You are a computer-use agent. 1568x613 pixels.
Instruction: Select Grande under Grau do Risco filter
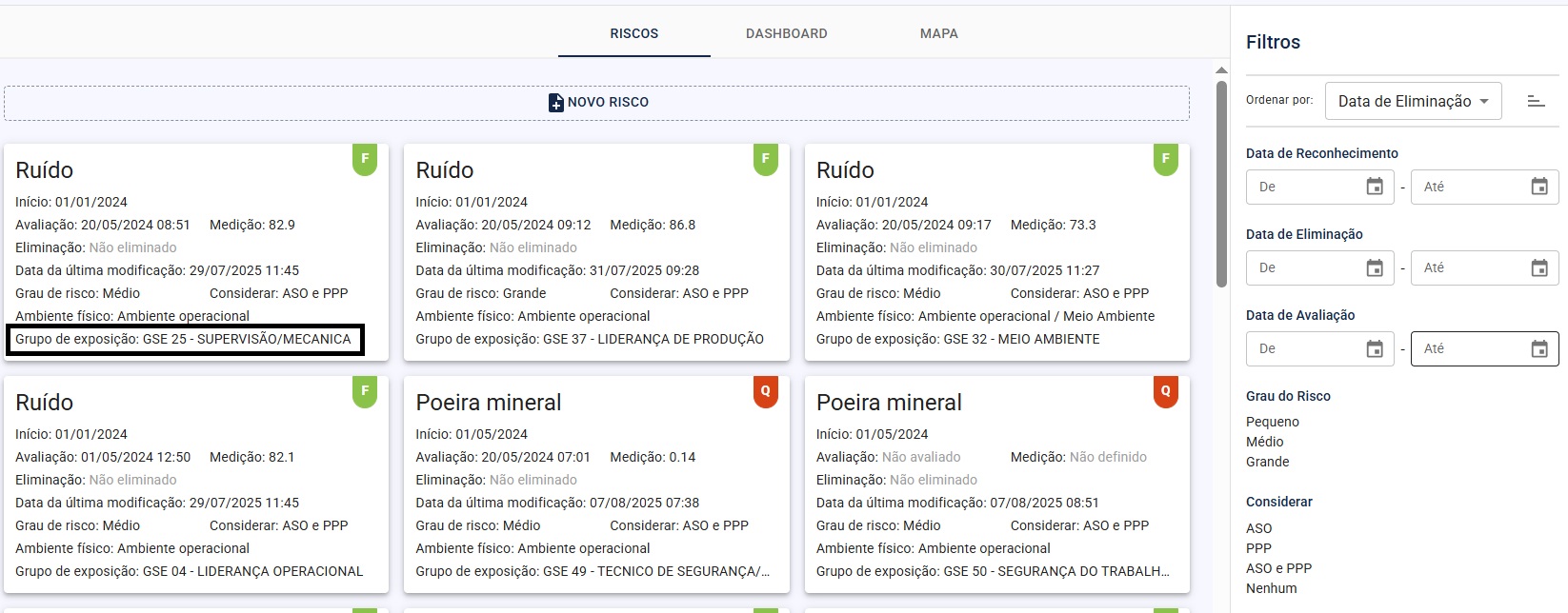pyautogui.click(x=1267, y=462)
